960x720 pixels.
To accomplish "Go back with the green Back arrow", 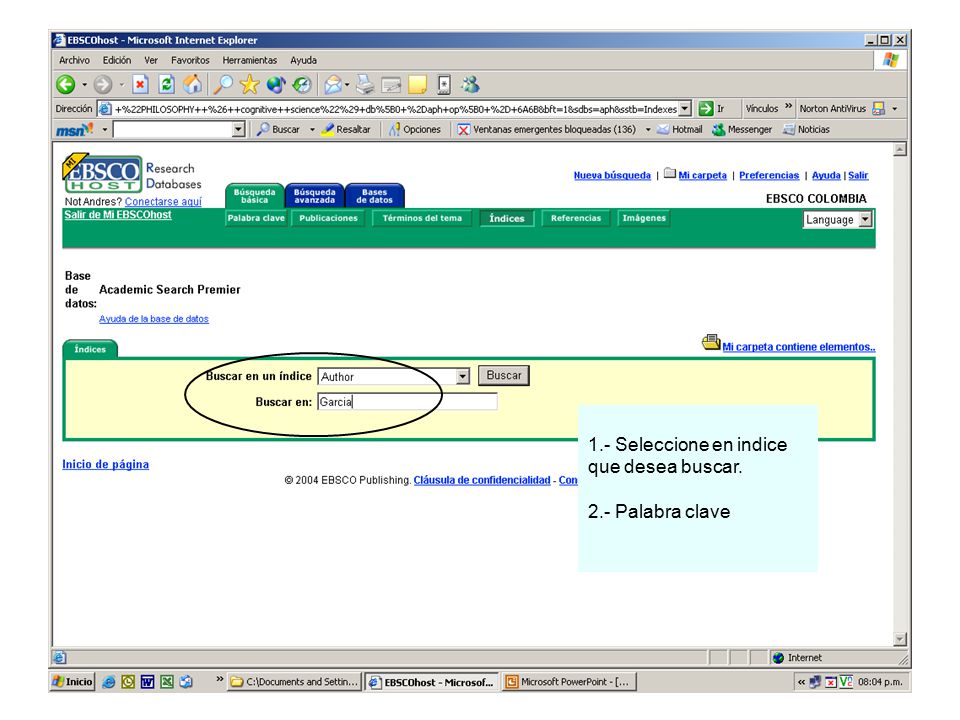I will pos(66,84).
